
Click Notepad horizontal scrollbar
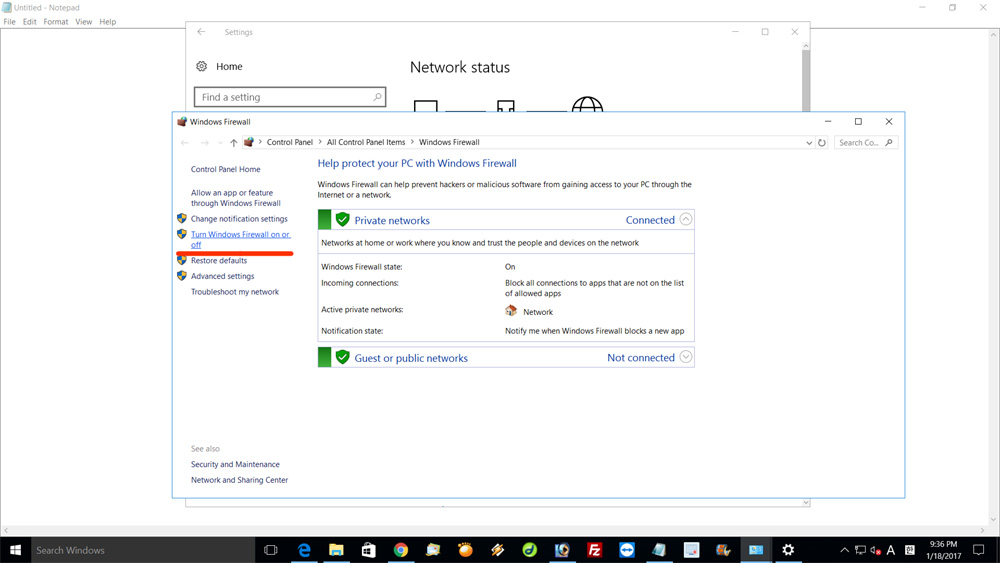click(x=494, y=530)
